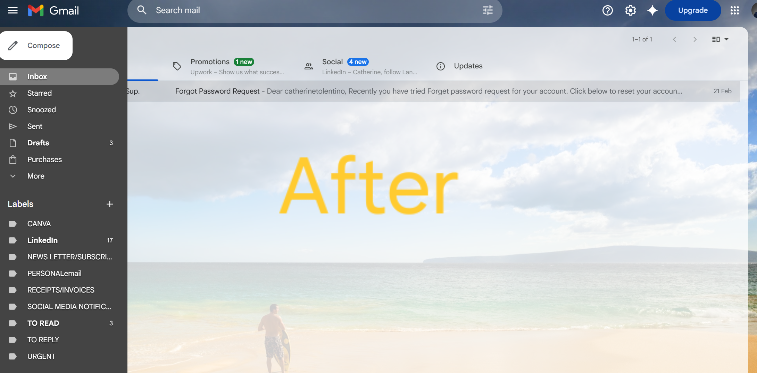Open the Sent folder
The height and width of the screenshot is (373, 757).
(x=59, y=126)
